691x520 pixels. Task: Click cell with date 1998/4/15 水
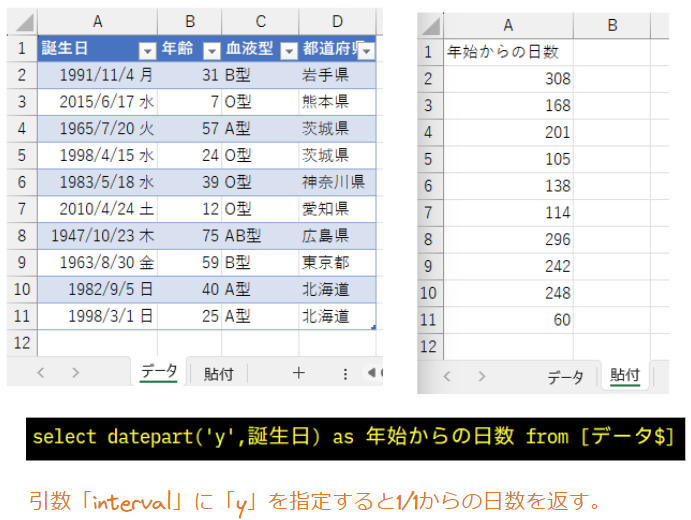[x=97, y=156]
